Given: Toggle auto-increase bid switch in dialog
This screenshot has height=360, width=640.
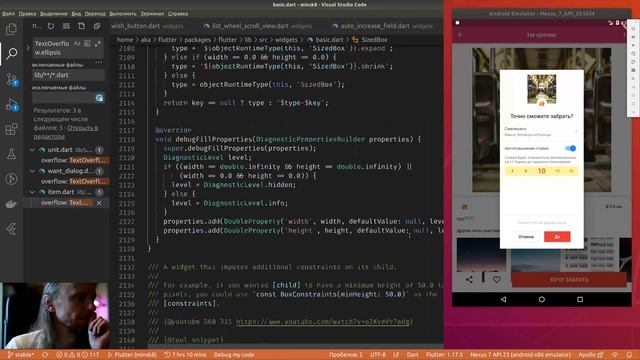Looking at the screenshot, I should point(571,148).
